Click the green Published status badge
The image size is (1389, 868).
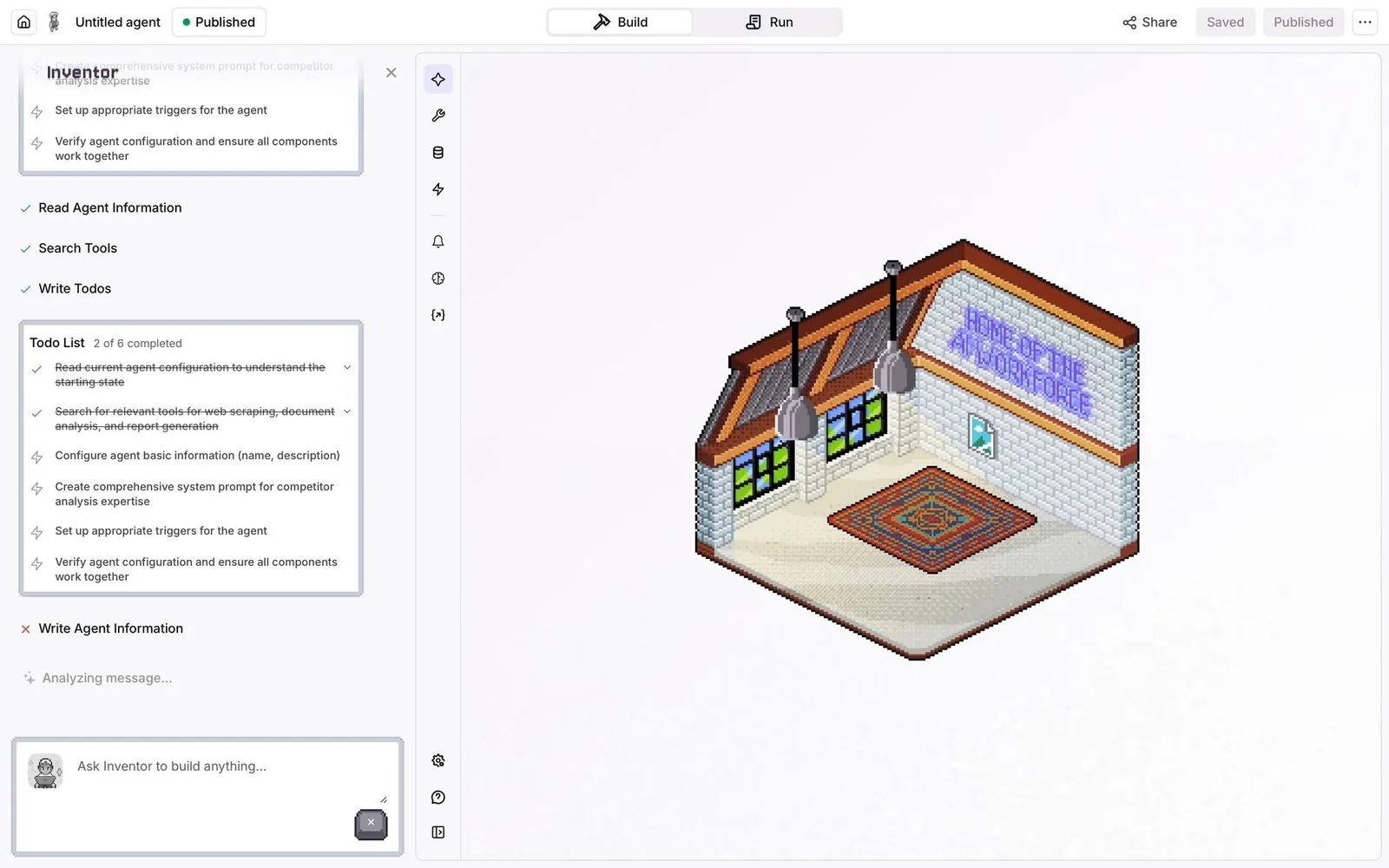219,22
